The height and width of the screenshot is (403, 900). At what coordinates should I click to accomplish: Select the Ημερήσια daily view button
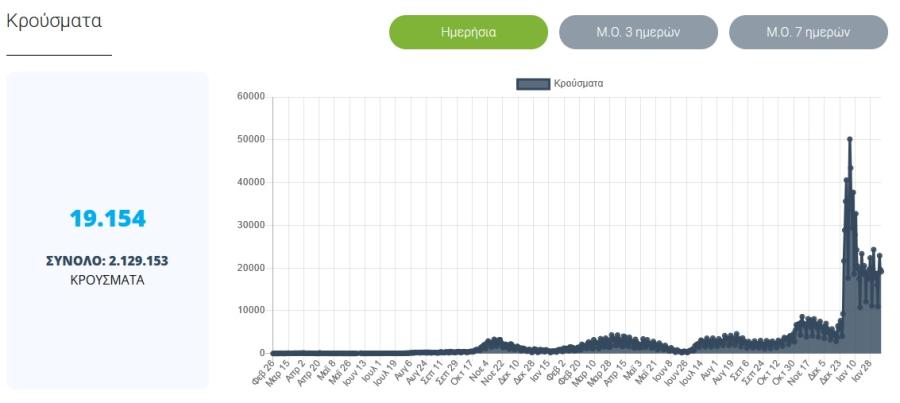(x=468, y=32)
